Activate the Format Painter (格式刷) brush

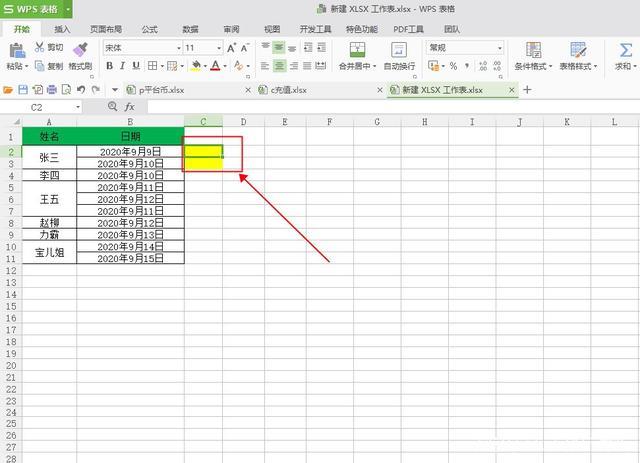coord(80,50)
